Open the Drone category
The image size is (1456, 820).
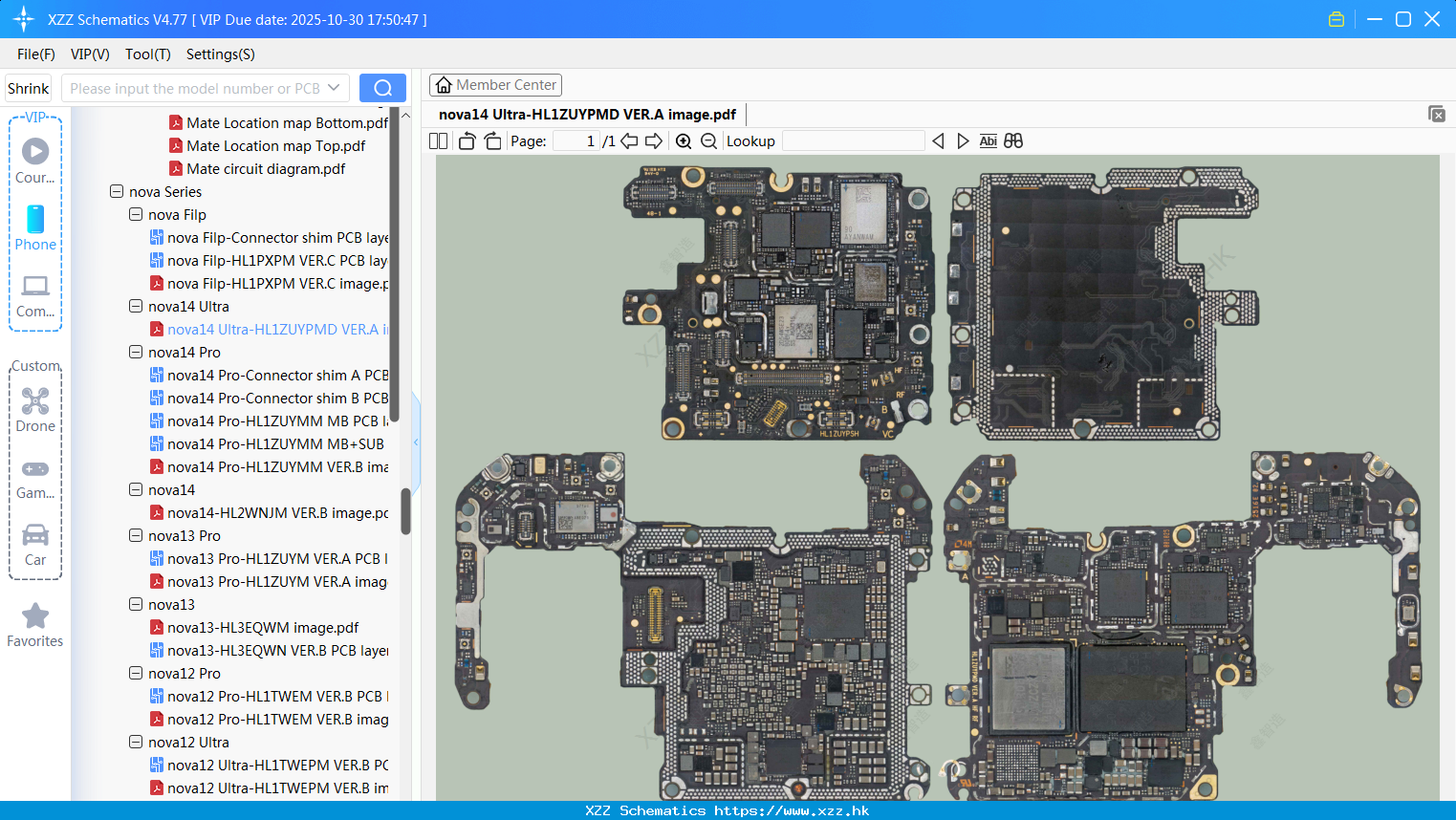[35, 410]
